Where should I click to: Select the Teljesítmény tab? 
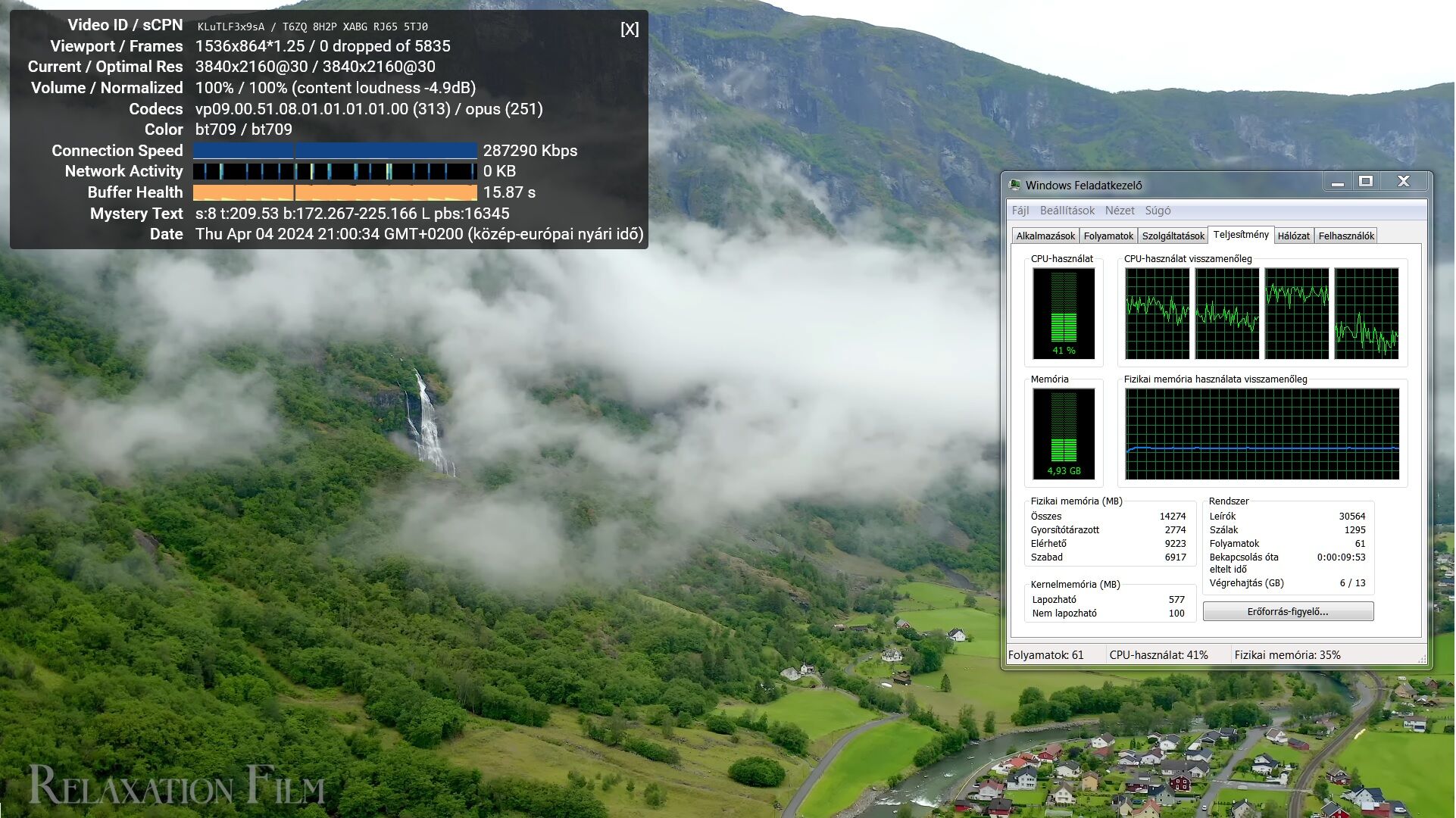click(x=1240, y=235)
